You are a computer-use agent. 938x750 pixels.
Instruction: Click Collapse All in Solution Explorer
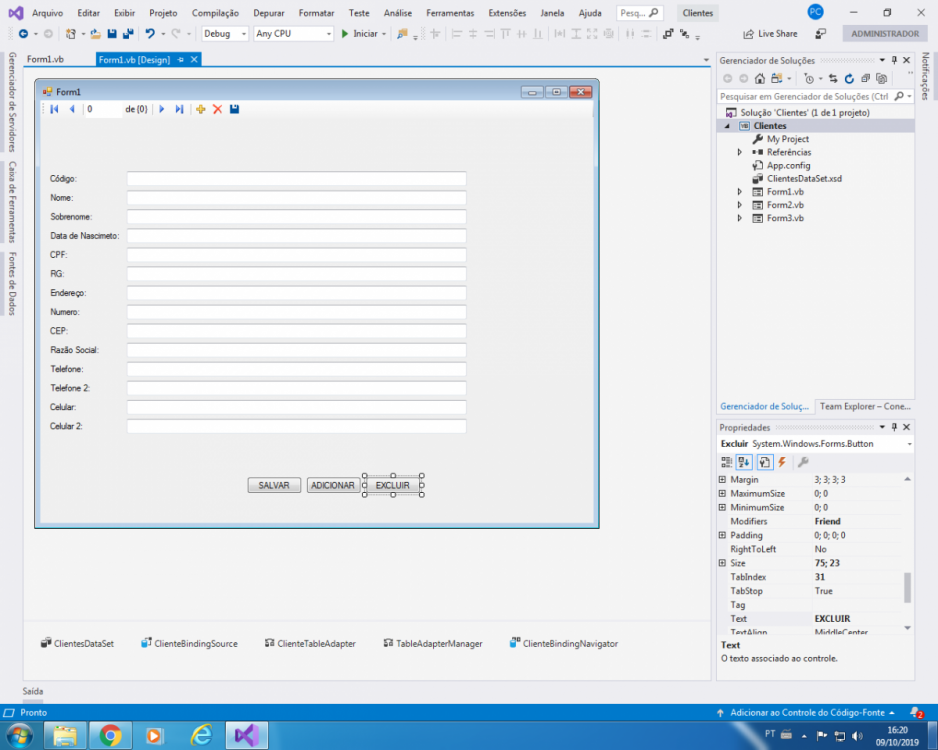(x=865, y=78)
